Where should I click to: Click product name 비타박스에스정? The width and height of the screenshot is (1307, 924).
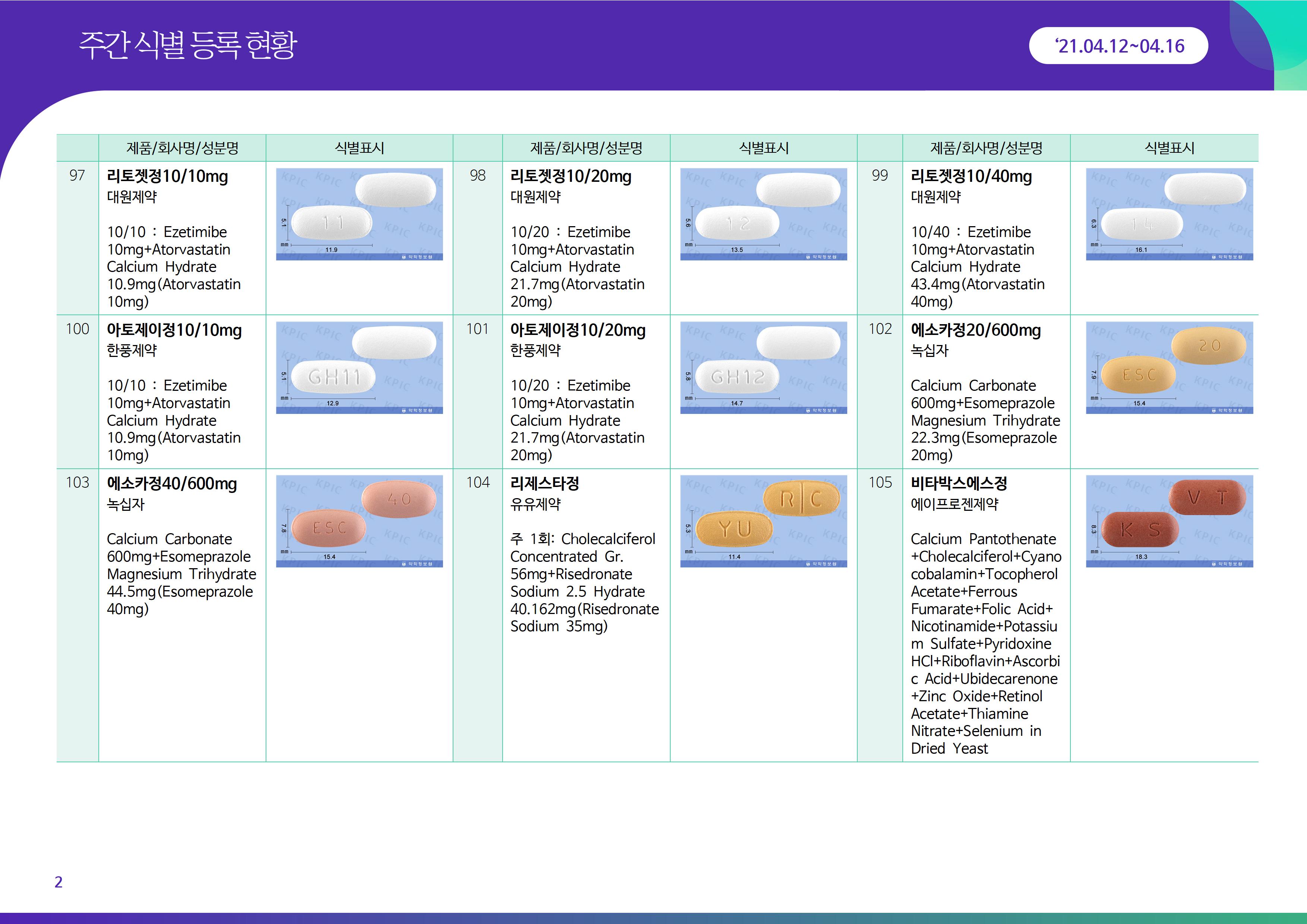[x=959, y=484]
